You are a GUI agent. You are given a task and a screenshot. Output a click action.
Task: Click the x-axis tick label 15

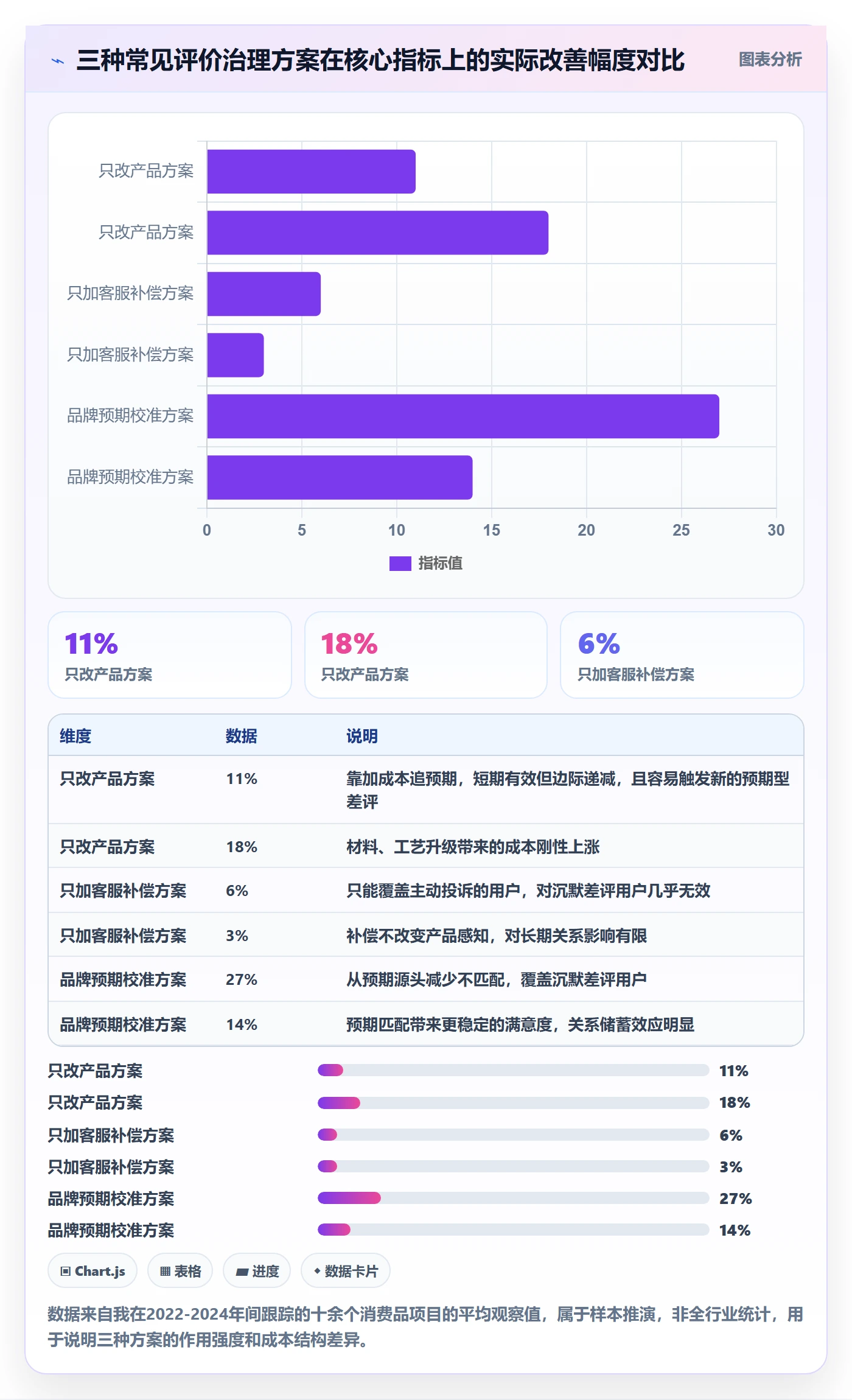point(492,530)
